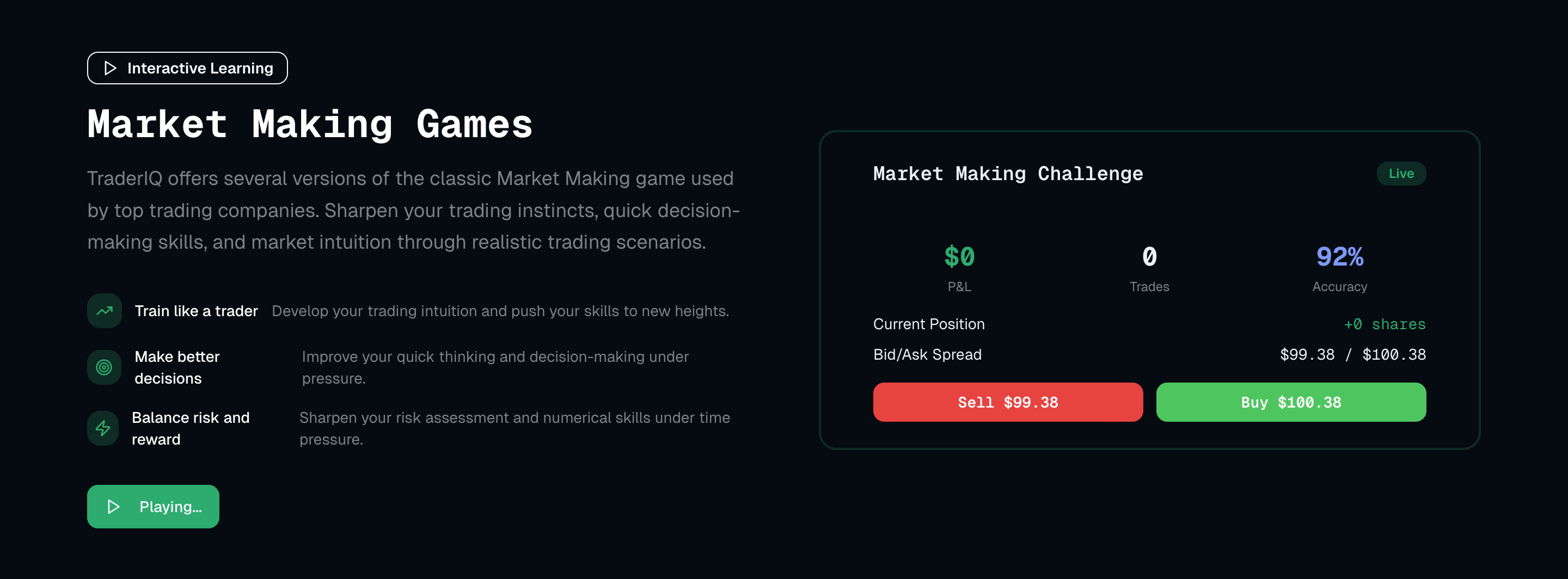The width and height of the screenshot is (1568, 579).
Task: Click the Train like a trader heading
Action: coord(196,311)
